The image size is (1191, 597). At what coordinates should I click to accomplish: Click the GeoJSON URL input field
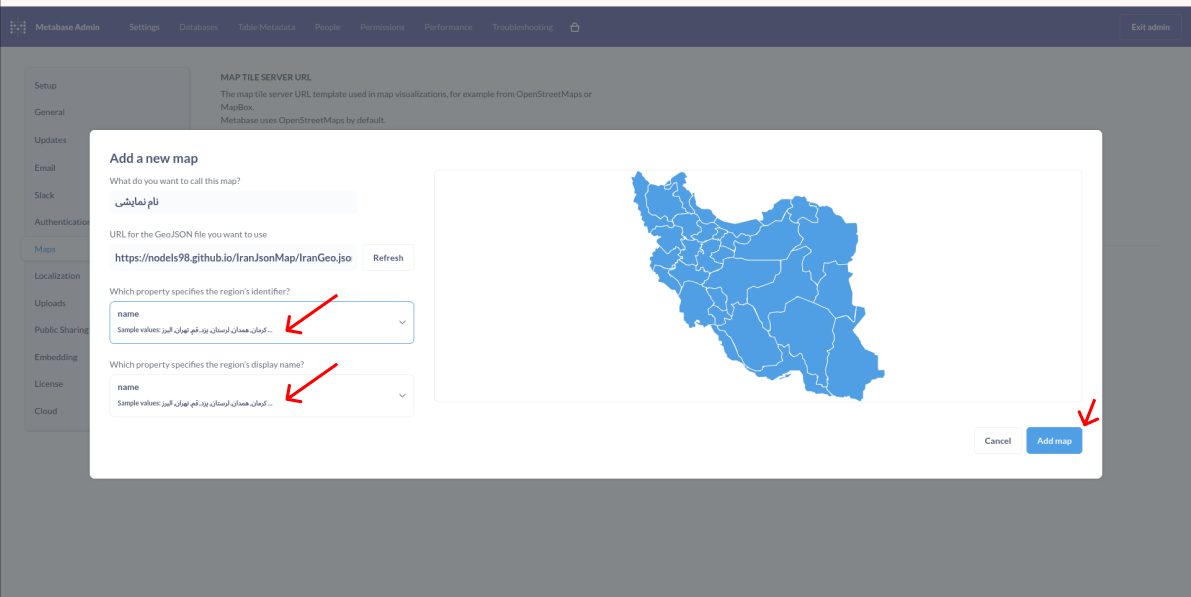click(x=233, y=258)
